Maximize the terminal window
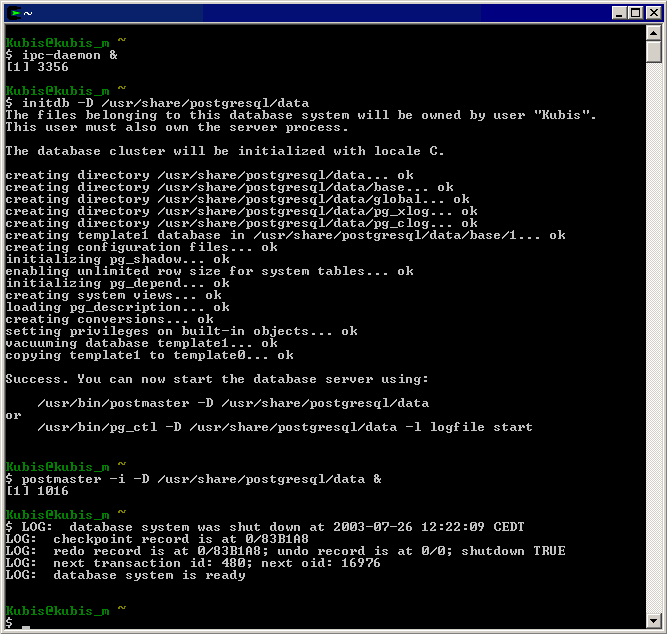Viewport: 667px width, 634px height. [x=636, y=13]
